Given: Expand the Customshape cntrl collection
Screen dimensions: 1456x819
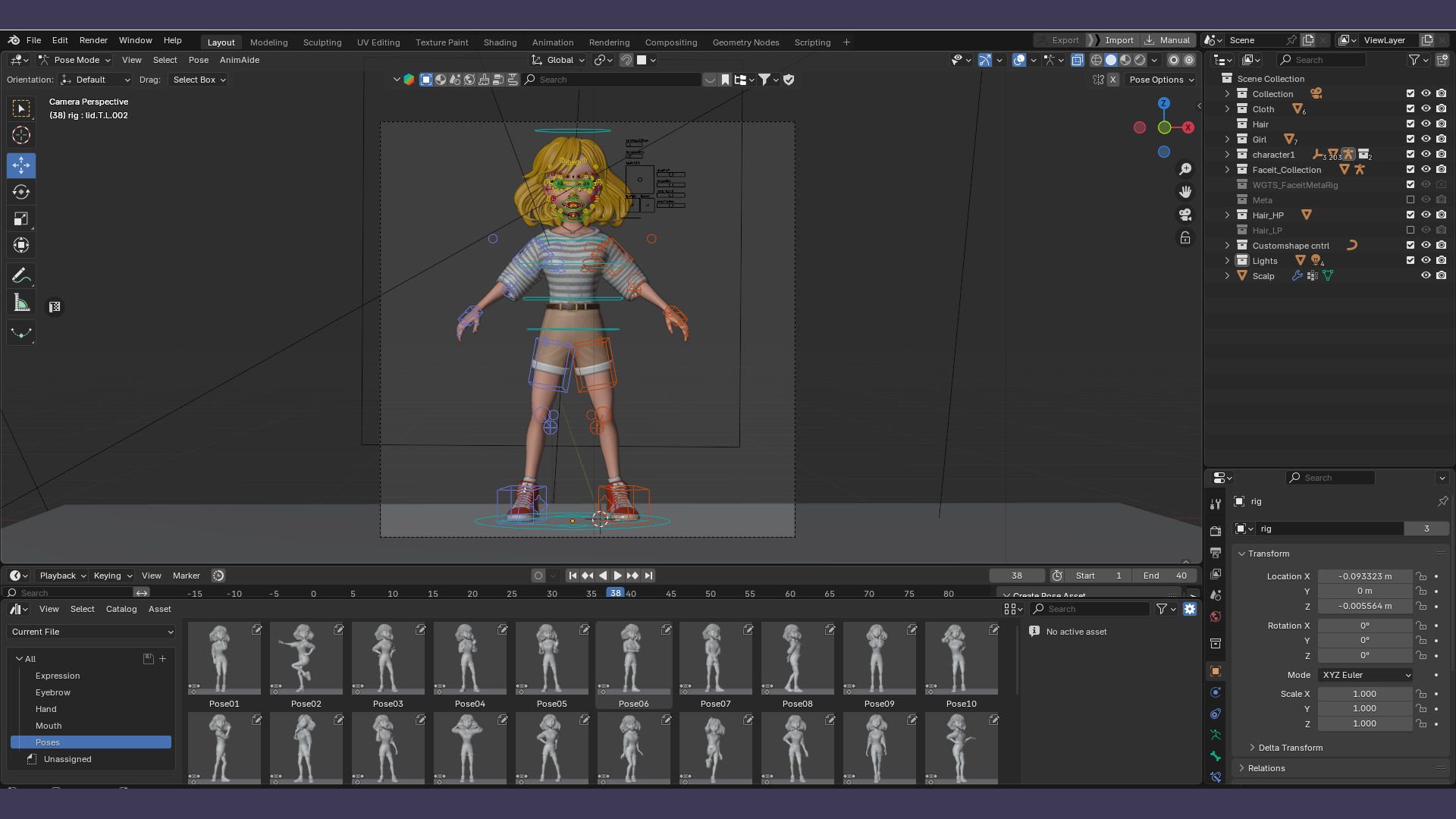Looking at the screenshot, I should tap(1227, 245).
